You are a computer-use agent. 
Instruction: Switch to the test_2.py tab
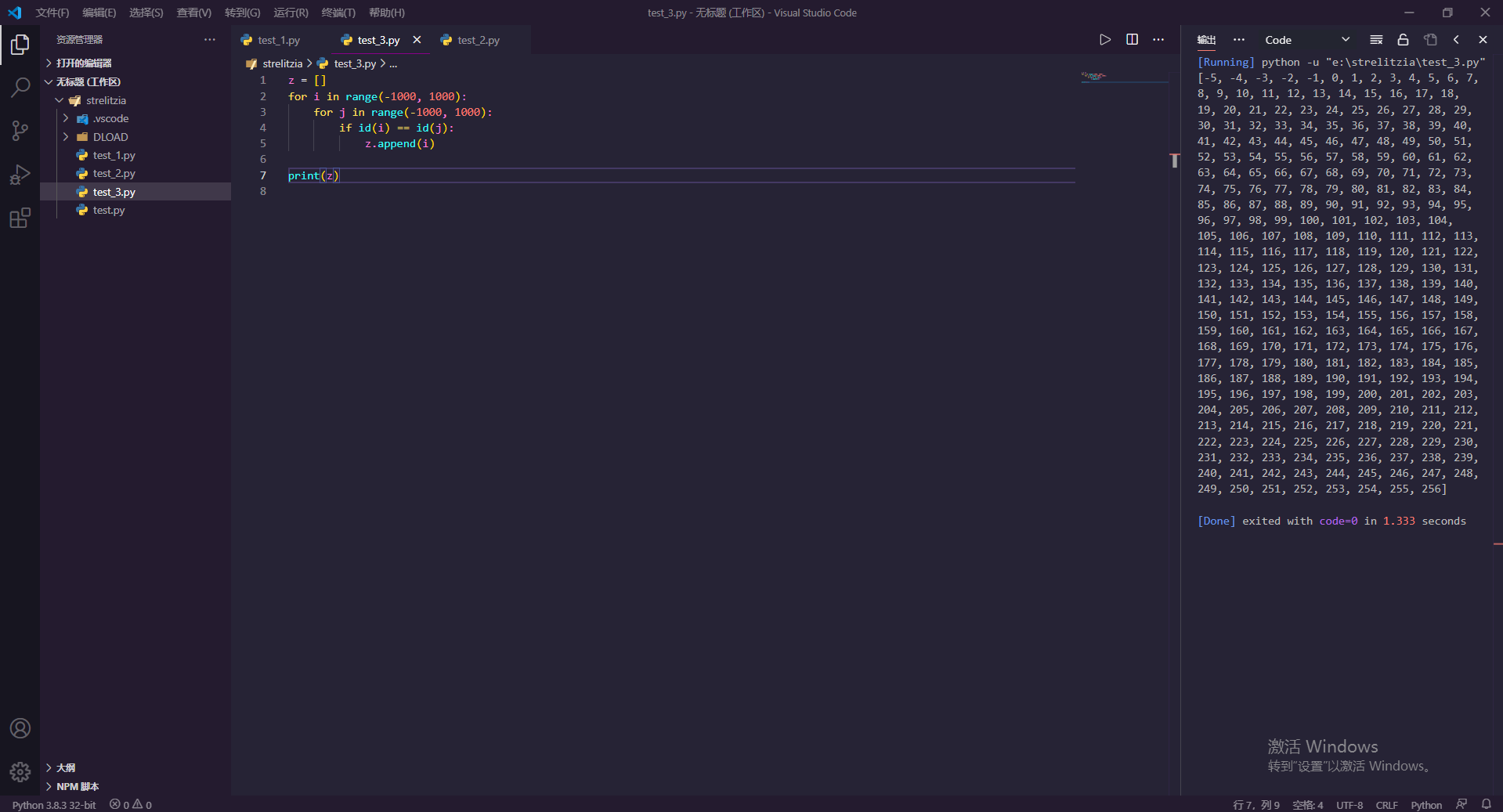tap(478, 40)
